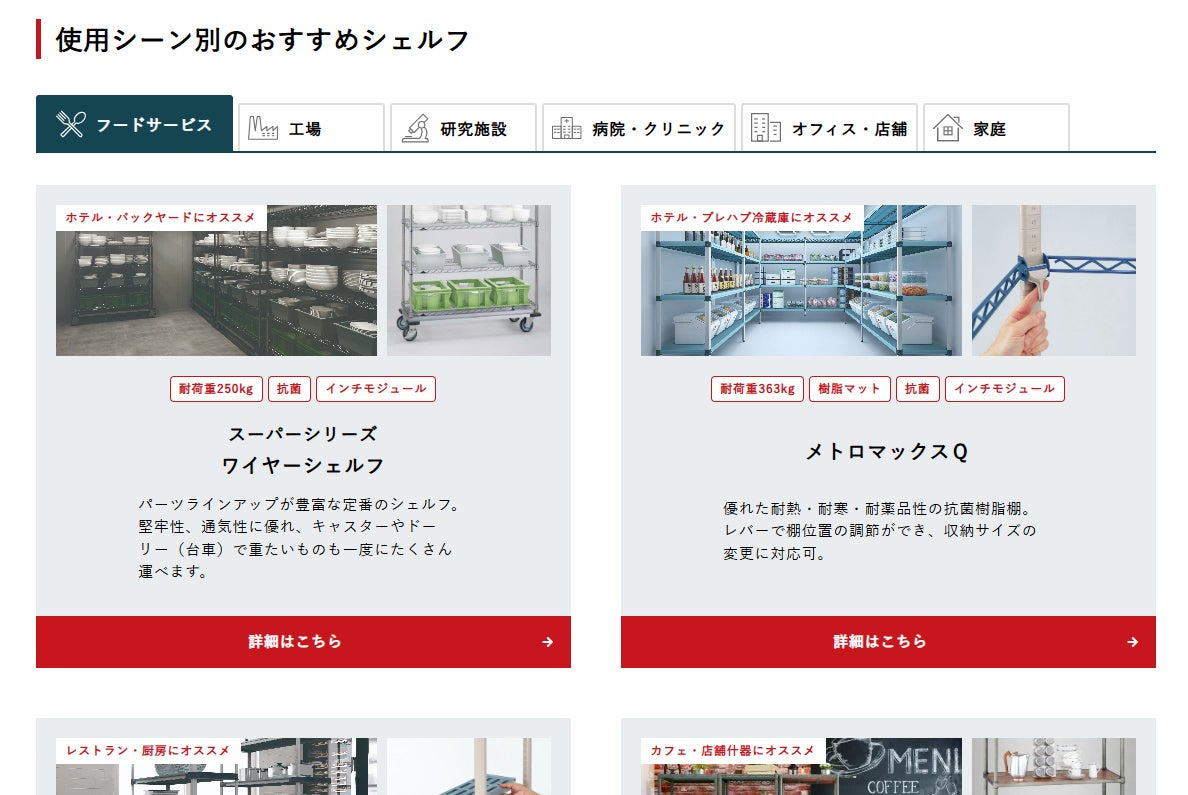This screenshot has height=795, width=1188.
Task: Switch to the 工場 tab
Action: click(x=311, y=128)
